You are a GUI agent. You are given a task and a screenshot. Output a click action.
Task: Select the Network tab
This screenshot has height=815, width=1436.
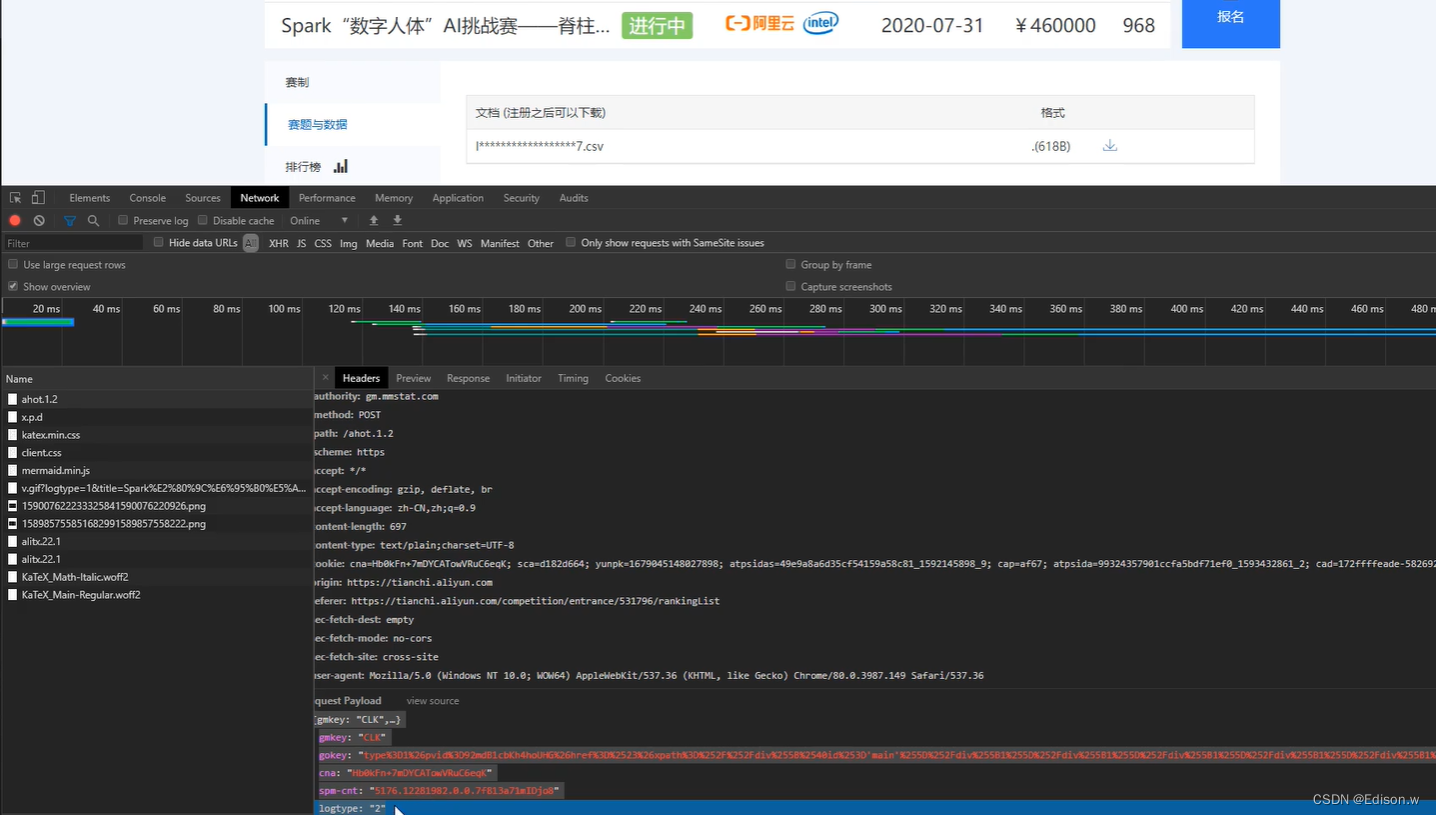(x=260, y=198)
